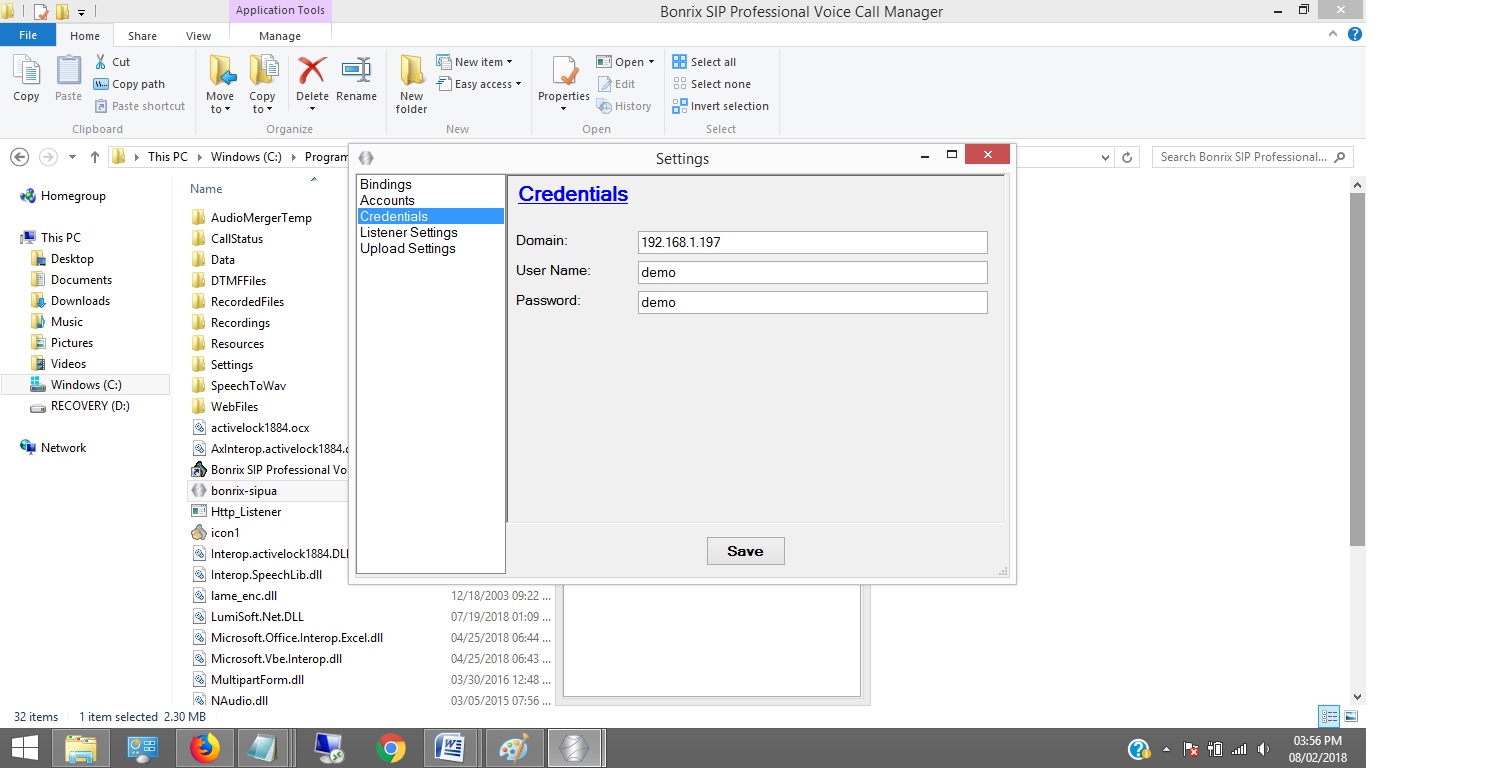The width and height of the screenshot is (1503, 768).
Task: Select RECOVERY (D:) drive
Action: (x=80, y=406)
